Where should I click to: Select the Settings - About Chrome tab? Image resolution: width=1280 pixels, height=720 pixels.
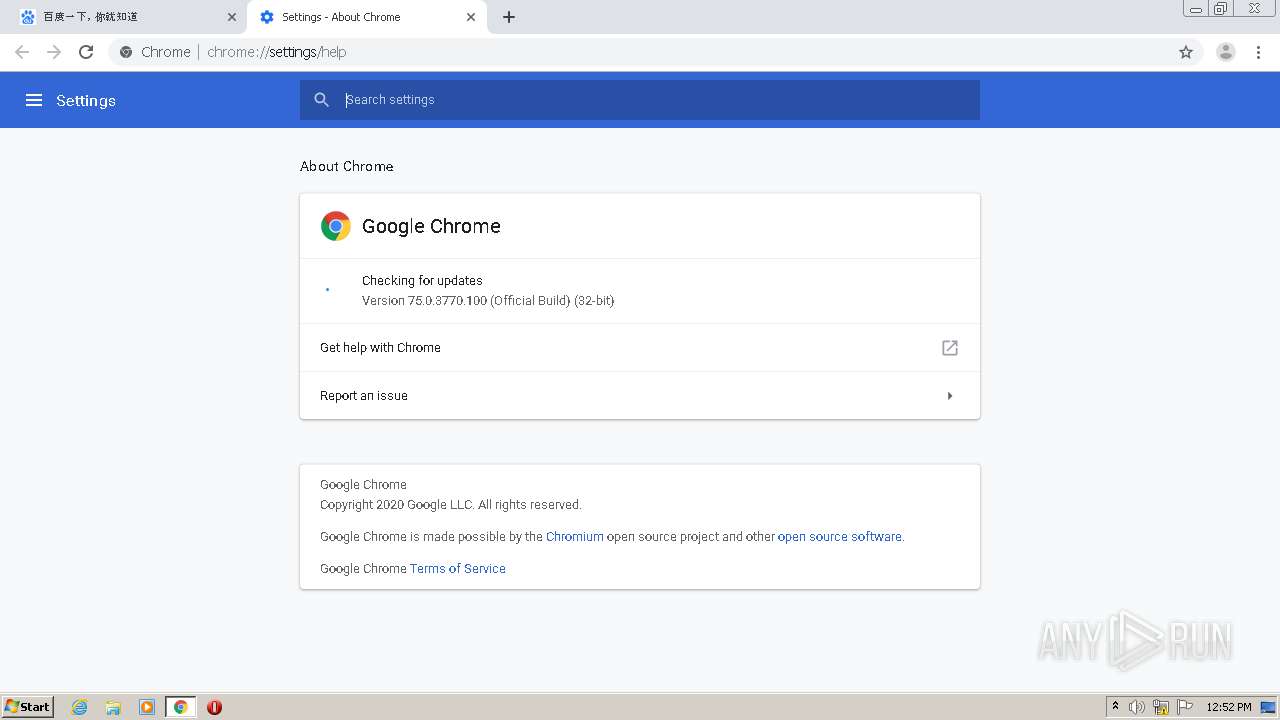367,17
